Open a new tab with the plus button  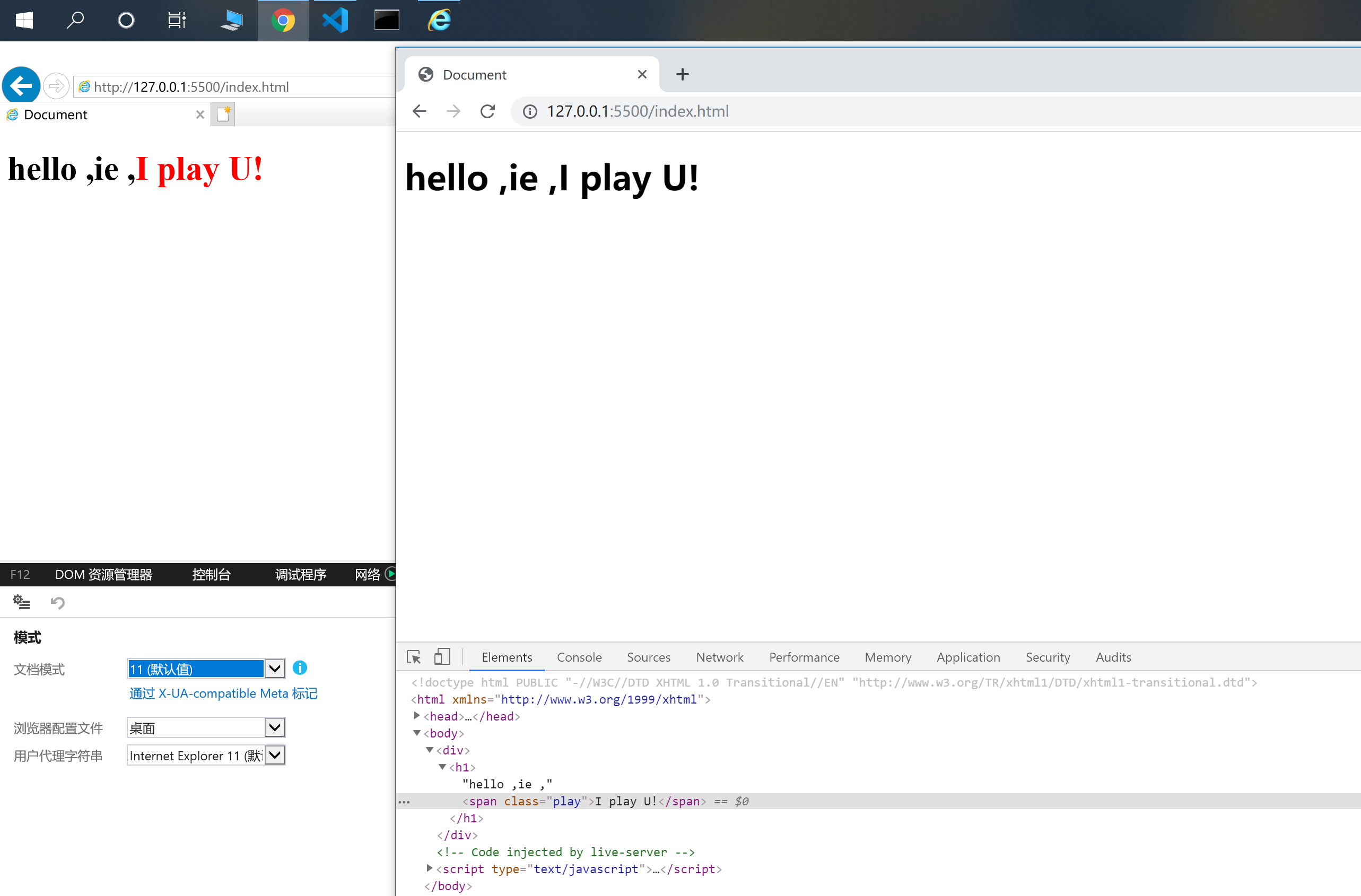coord(682,74)
